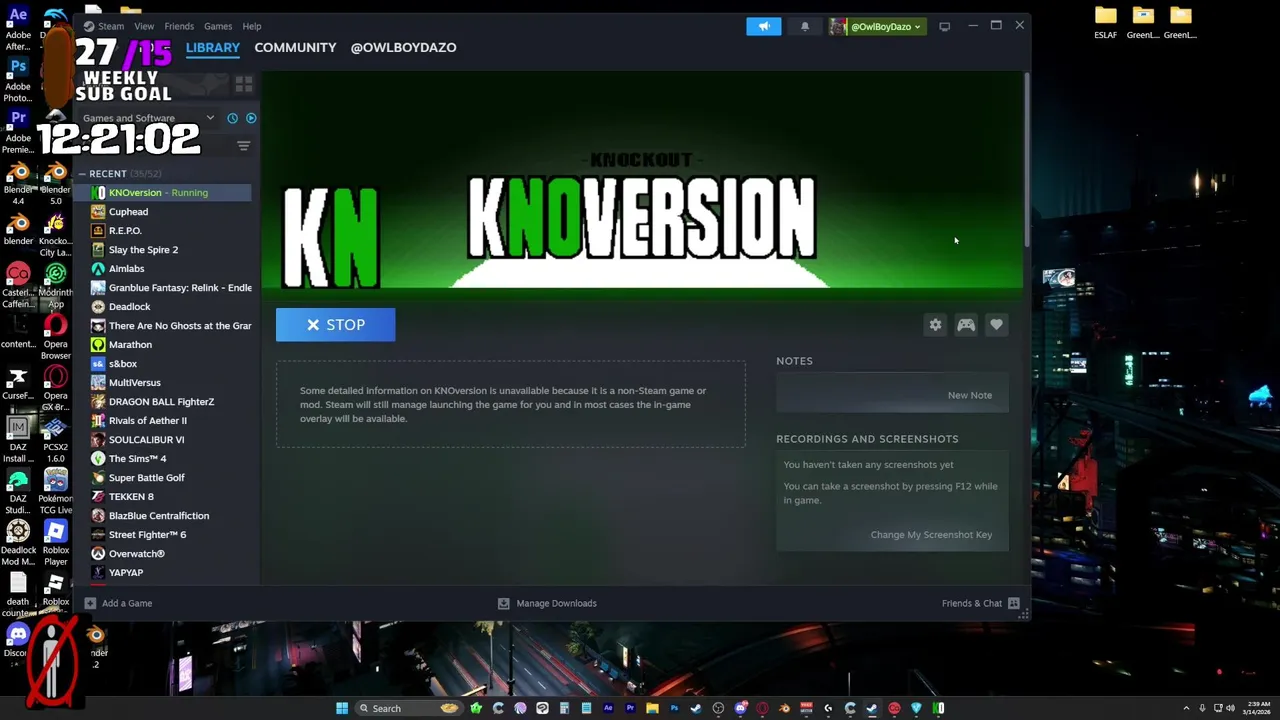Toggle KNOversion favorite heart
The height and width of the screenshot is (720, 1280).
point(996,325)
